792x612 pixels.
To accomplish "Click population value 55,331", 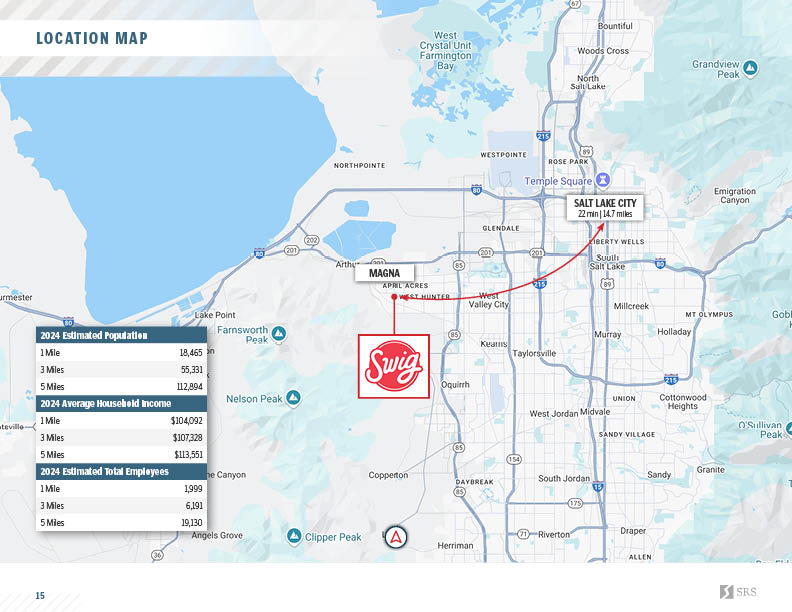I will [192, 370].
